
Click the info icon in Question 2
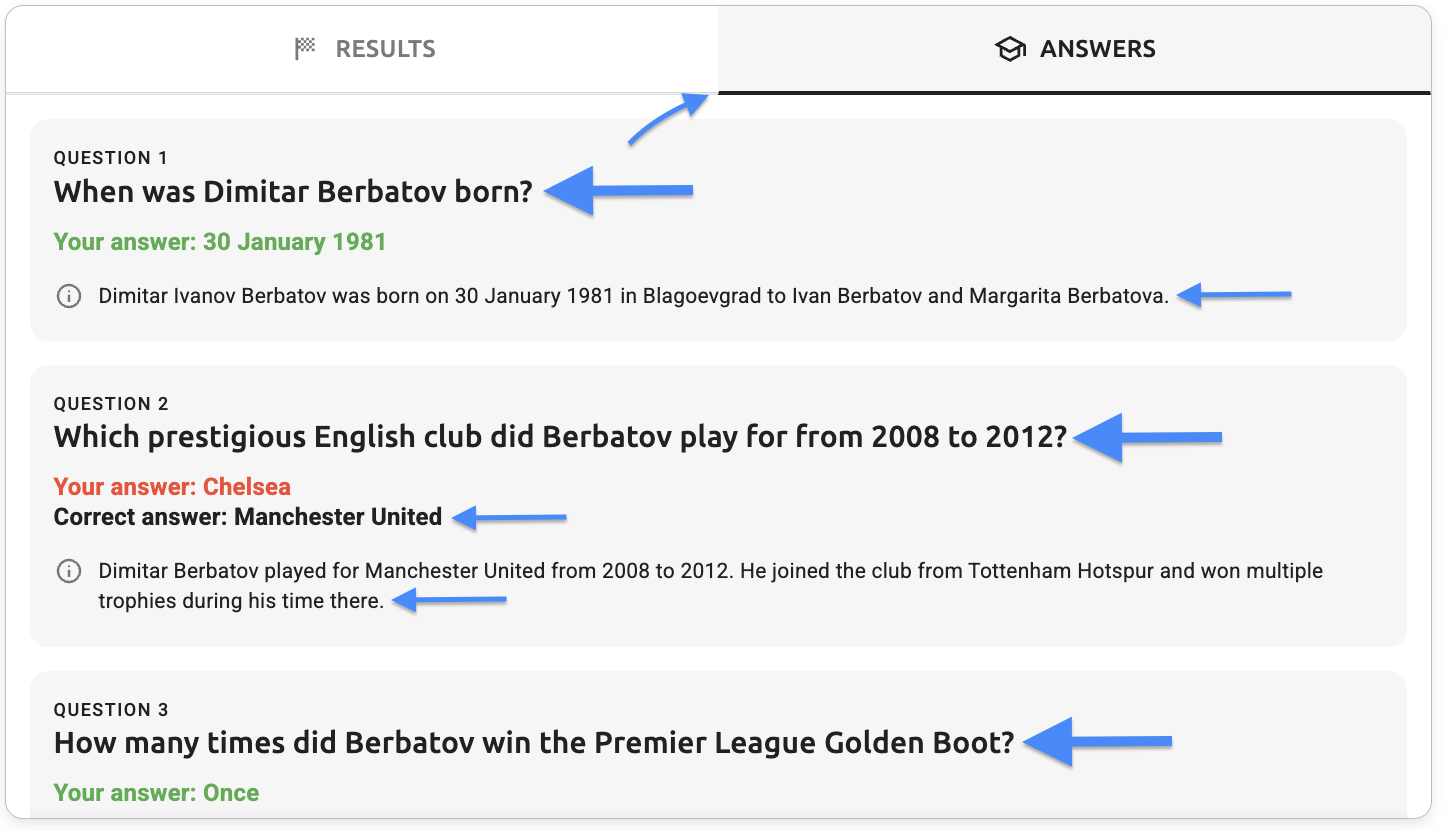click(69, 572)
